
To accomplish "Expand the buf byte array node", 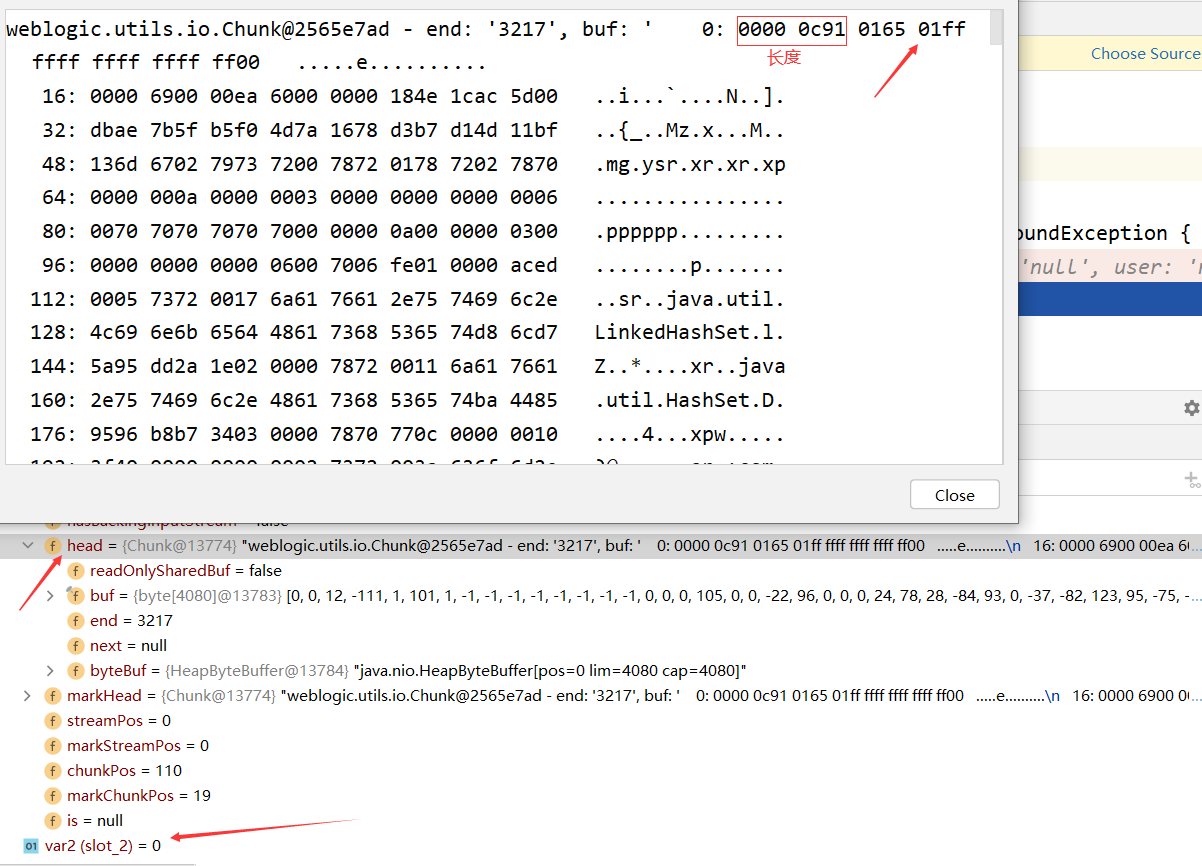I will (x=51, y=596).
